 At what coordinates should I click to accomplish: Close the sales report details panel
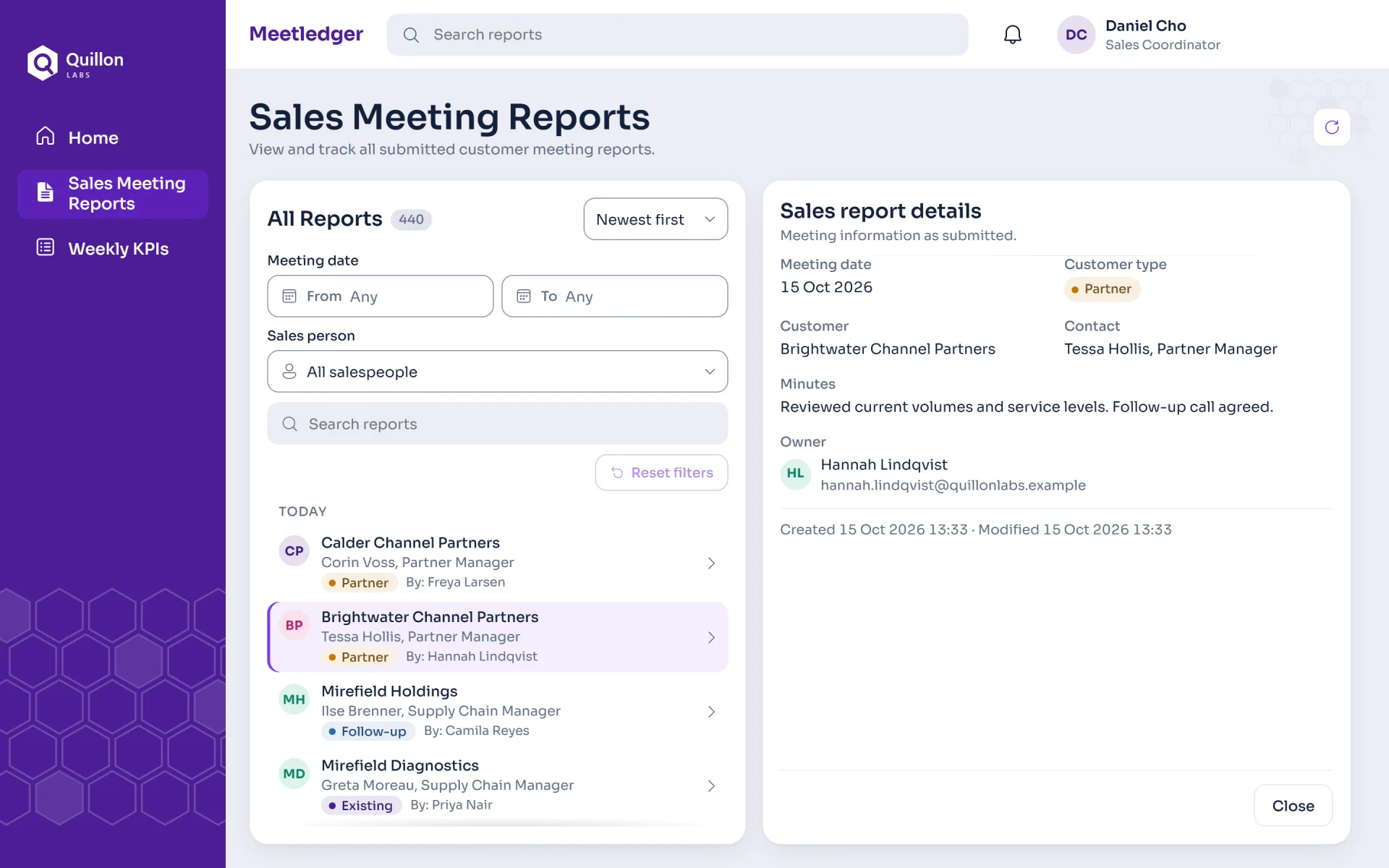[1293, 806]
